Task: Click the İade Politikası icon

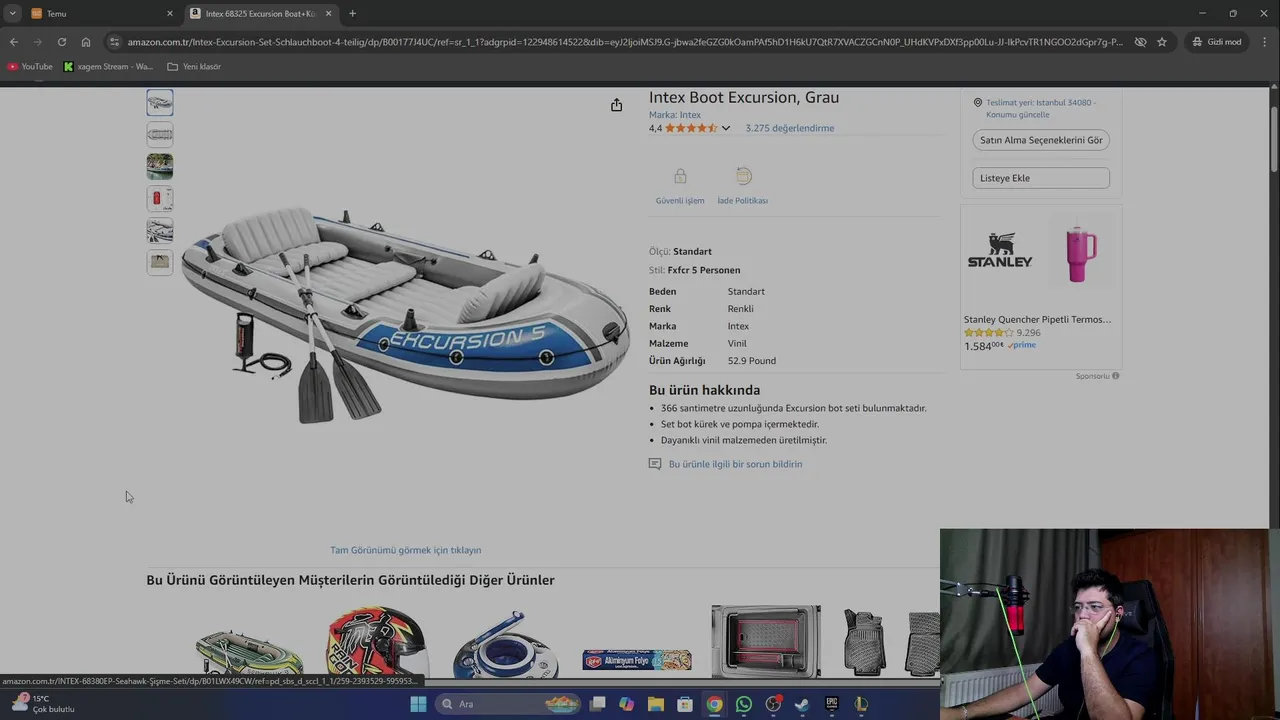Action: [743, 177]
